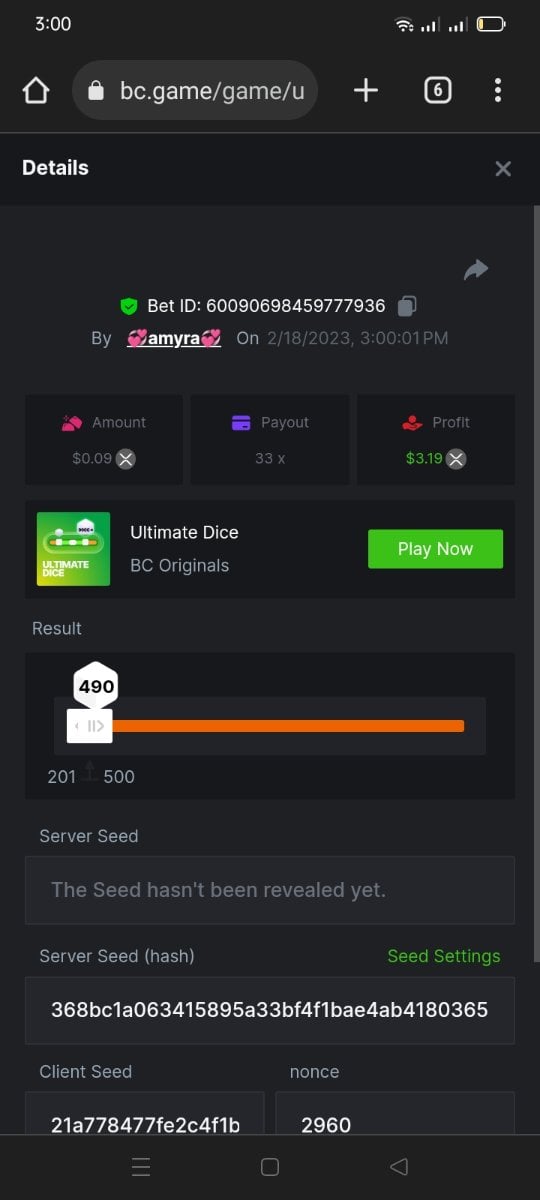Tap the bc.game address bar
The height and width of the screenshot is (1200, 540).
[195, 91]
